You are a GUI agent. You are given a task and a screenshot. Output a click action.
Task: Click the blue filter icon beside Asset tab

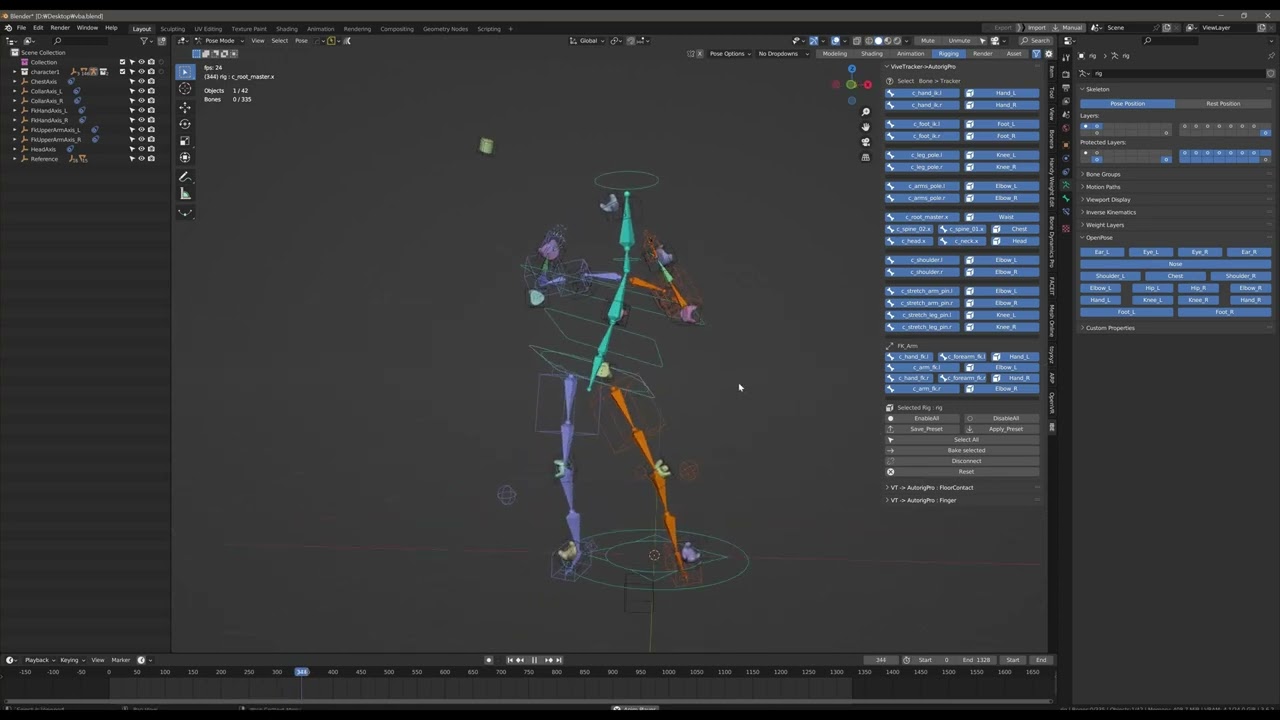tap(1036, 54)
